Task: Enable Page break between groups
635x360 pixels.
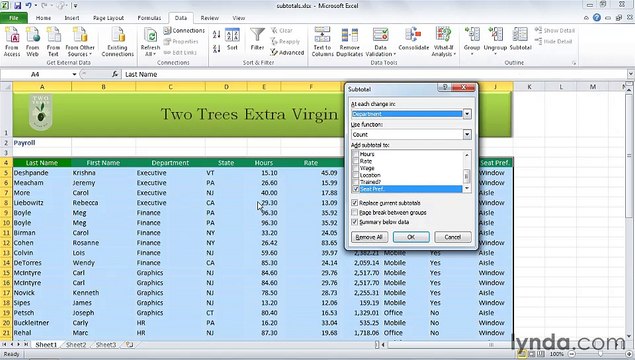Action: click(354, 212)
